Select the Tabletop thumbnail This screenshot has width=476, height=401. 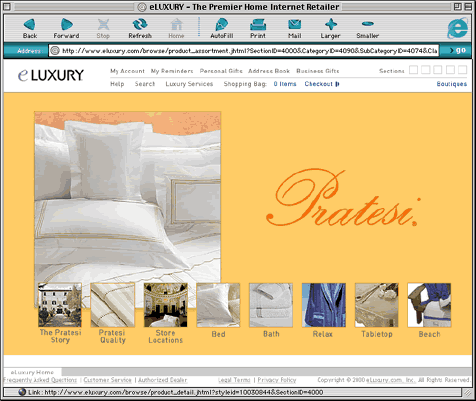coord(377,305)
